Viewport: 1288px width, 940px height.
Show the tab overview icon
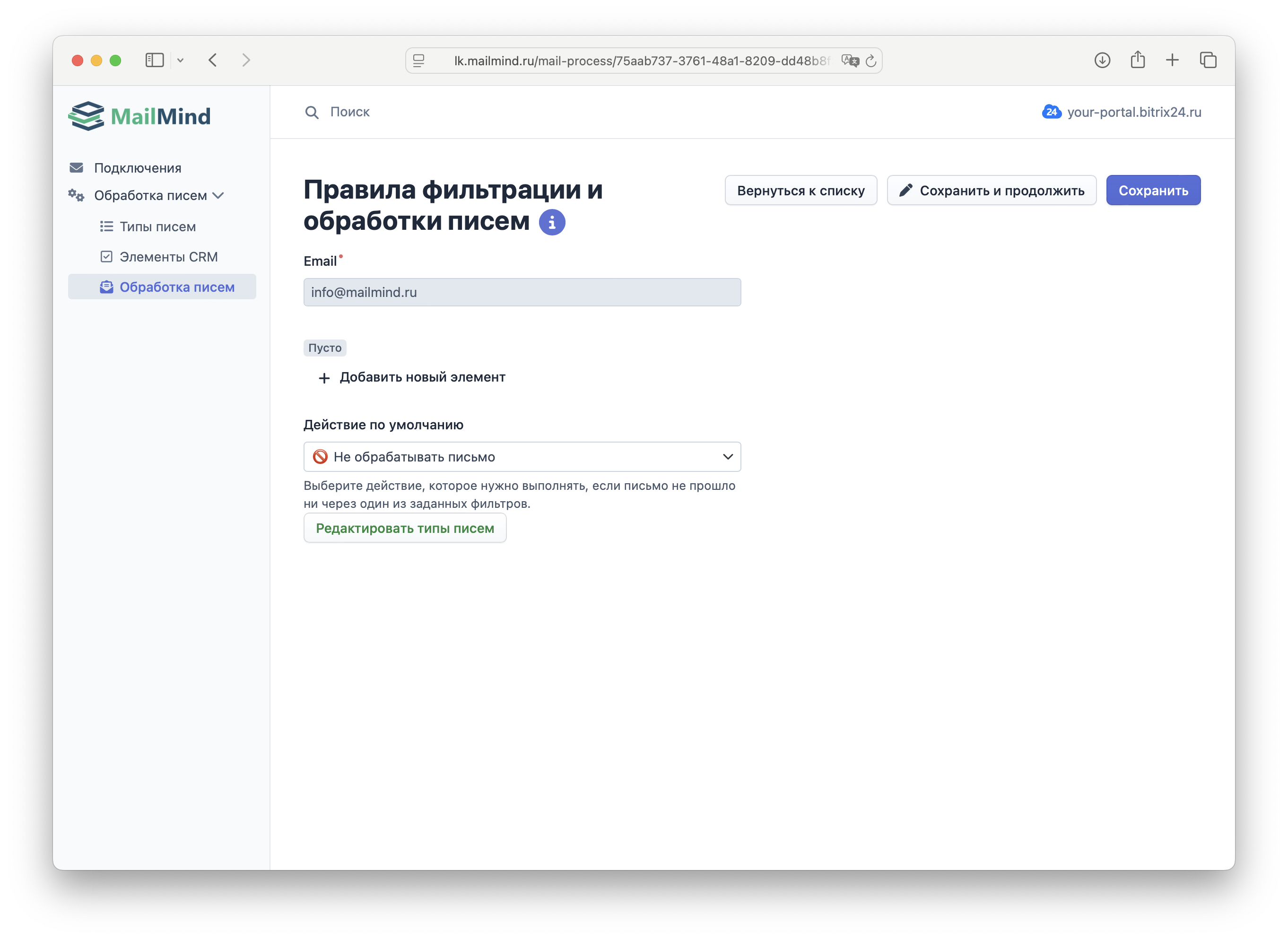click(1208, 61)
